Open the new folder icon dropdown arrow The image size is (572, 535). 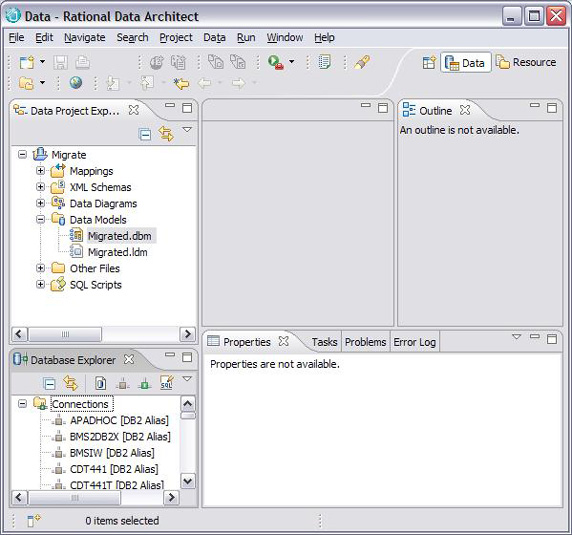point(42,83)
